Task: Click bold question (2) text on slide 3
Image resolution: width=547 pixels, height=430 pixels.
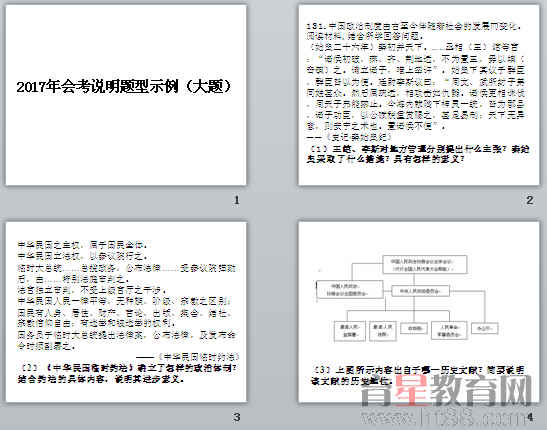Action: click(127, 373)
